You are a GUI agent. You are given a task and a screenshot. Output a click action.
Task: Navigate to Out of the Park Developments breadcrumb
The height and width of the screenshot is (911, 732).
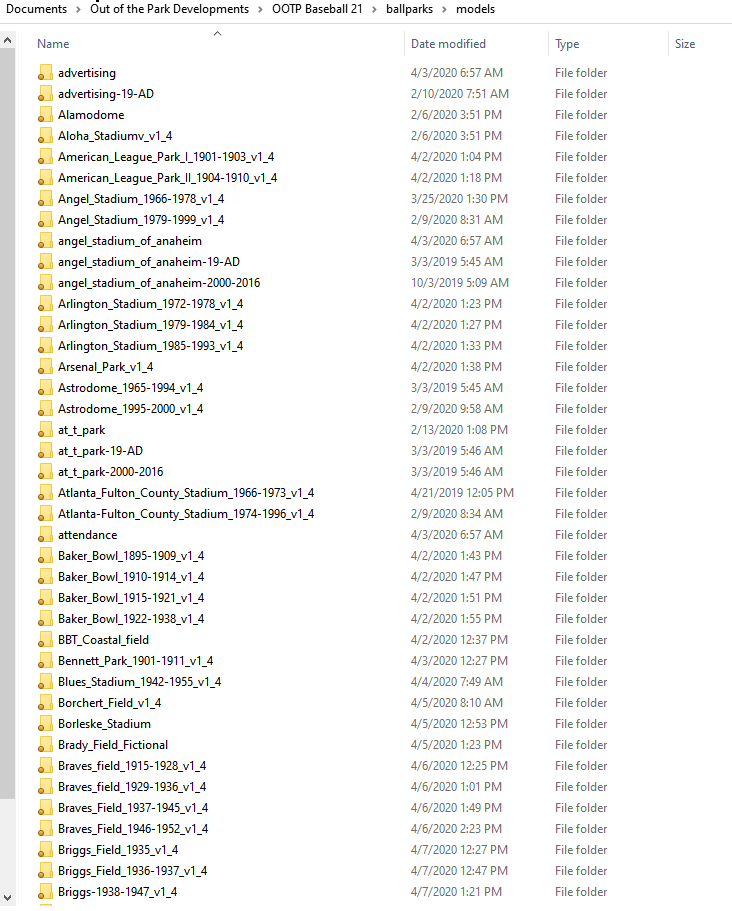pyautogui.click(x=170, y=9)
